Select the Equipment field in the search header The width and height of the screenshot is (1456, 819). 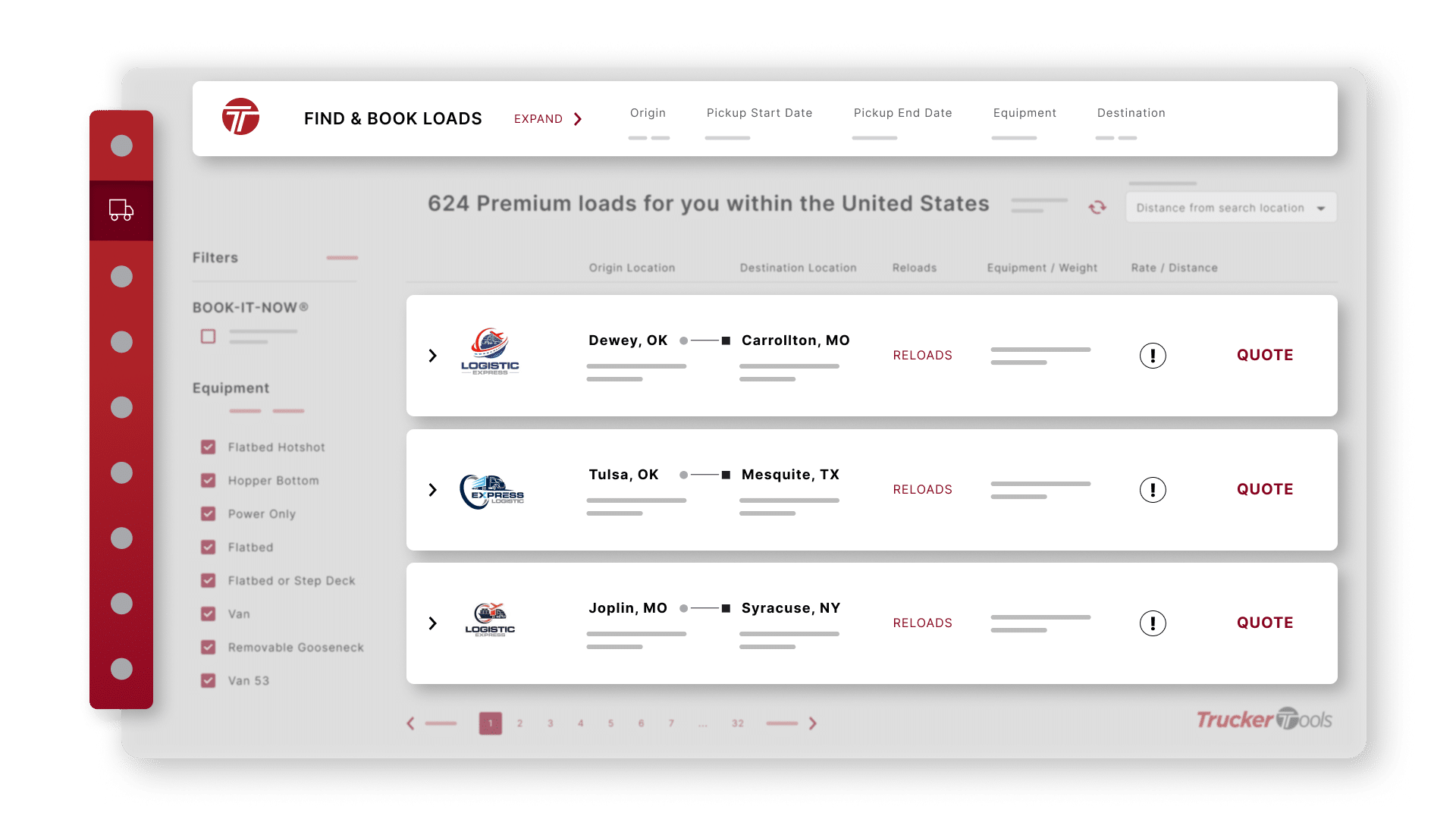click(x=1025, y=113)
